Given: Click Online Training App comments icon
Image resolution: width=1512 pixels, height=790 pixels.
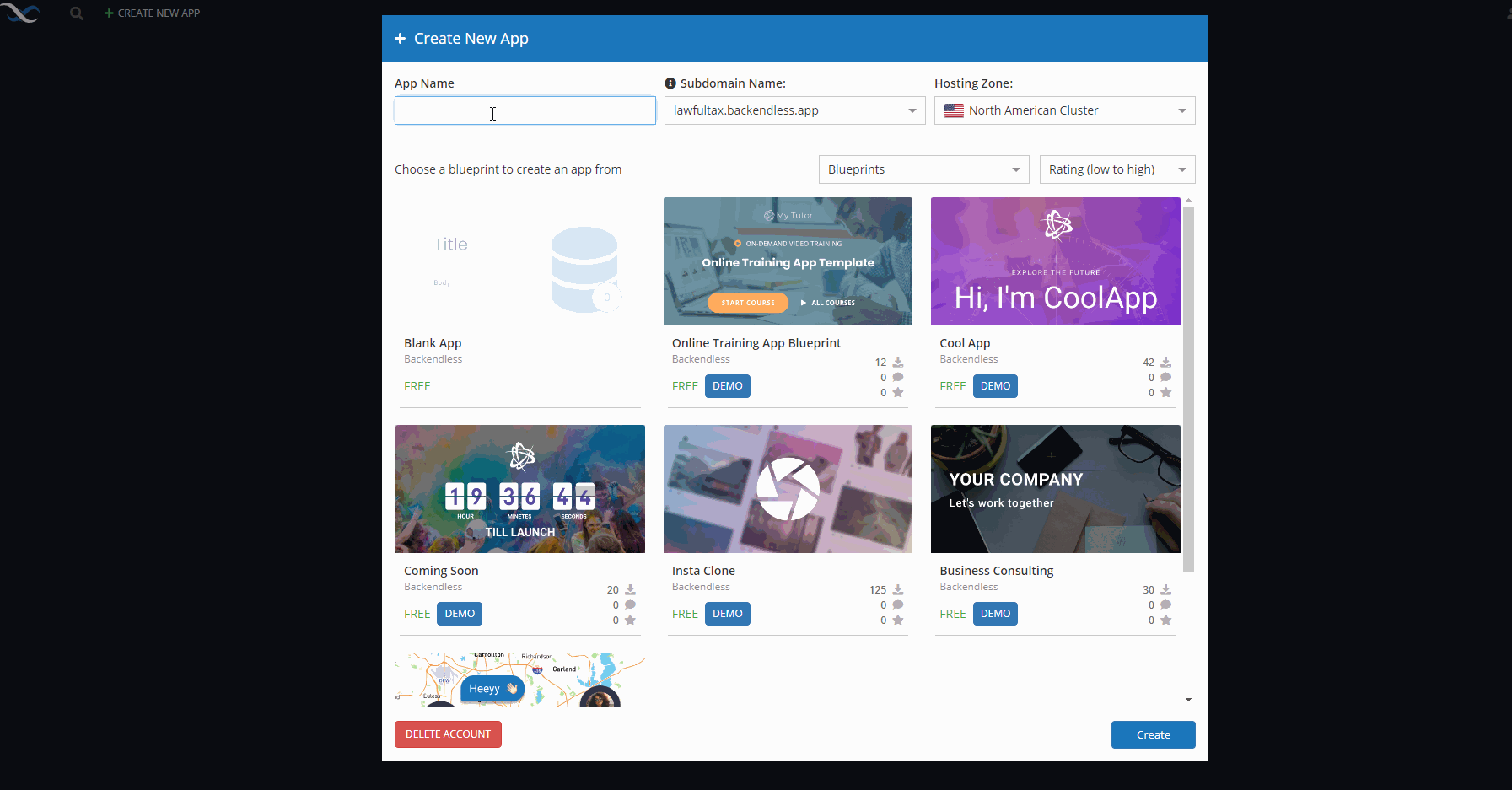Looking at the screenshot, I should (x=898, y=378).
